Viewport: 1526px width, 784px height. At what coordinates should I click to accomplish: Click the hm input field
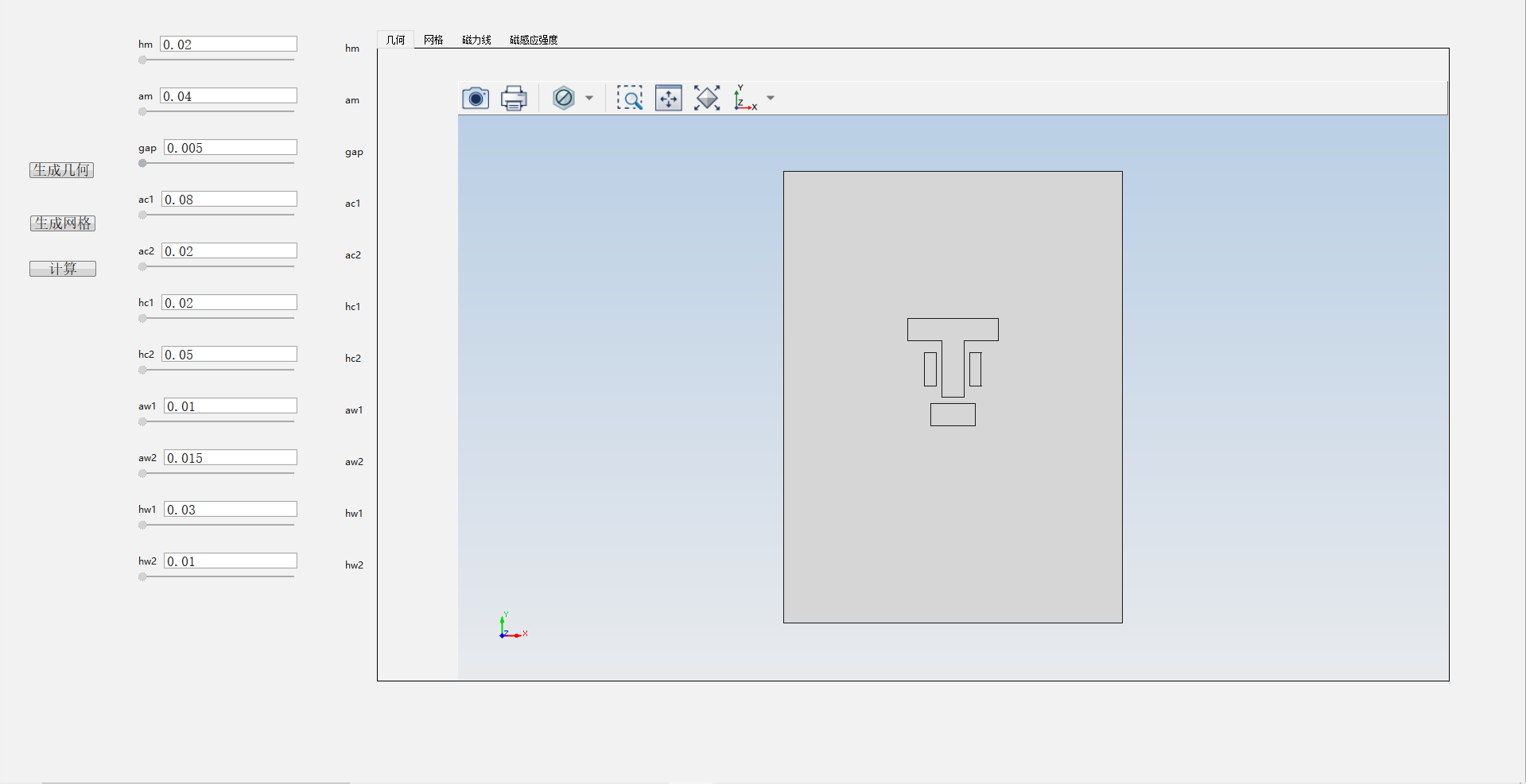pyautogui.click(x=229, y=45)
